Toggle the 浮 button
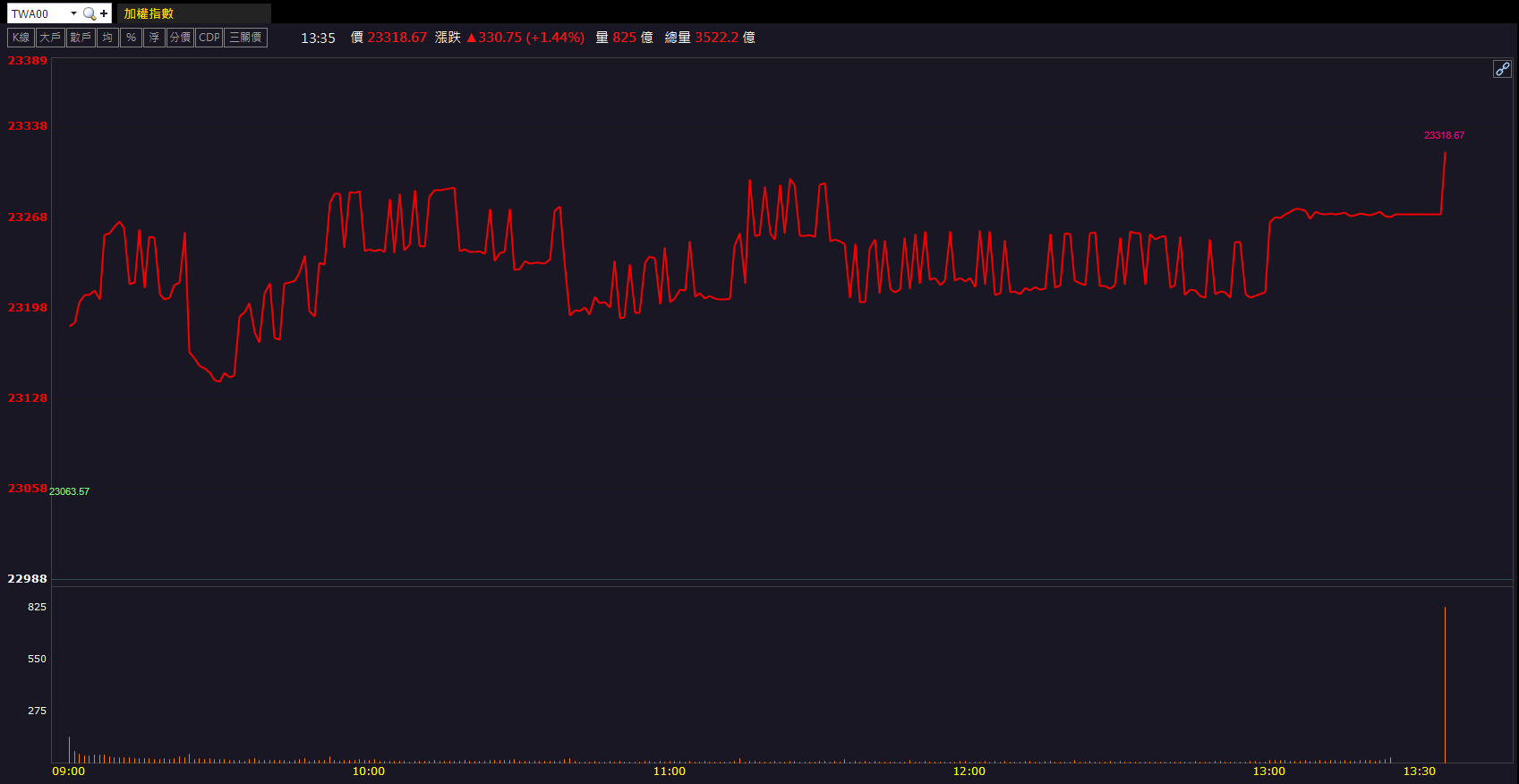Viewport: 1519px width, 784px height. click(154, 38)
